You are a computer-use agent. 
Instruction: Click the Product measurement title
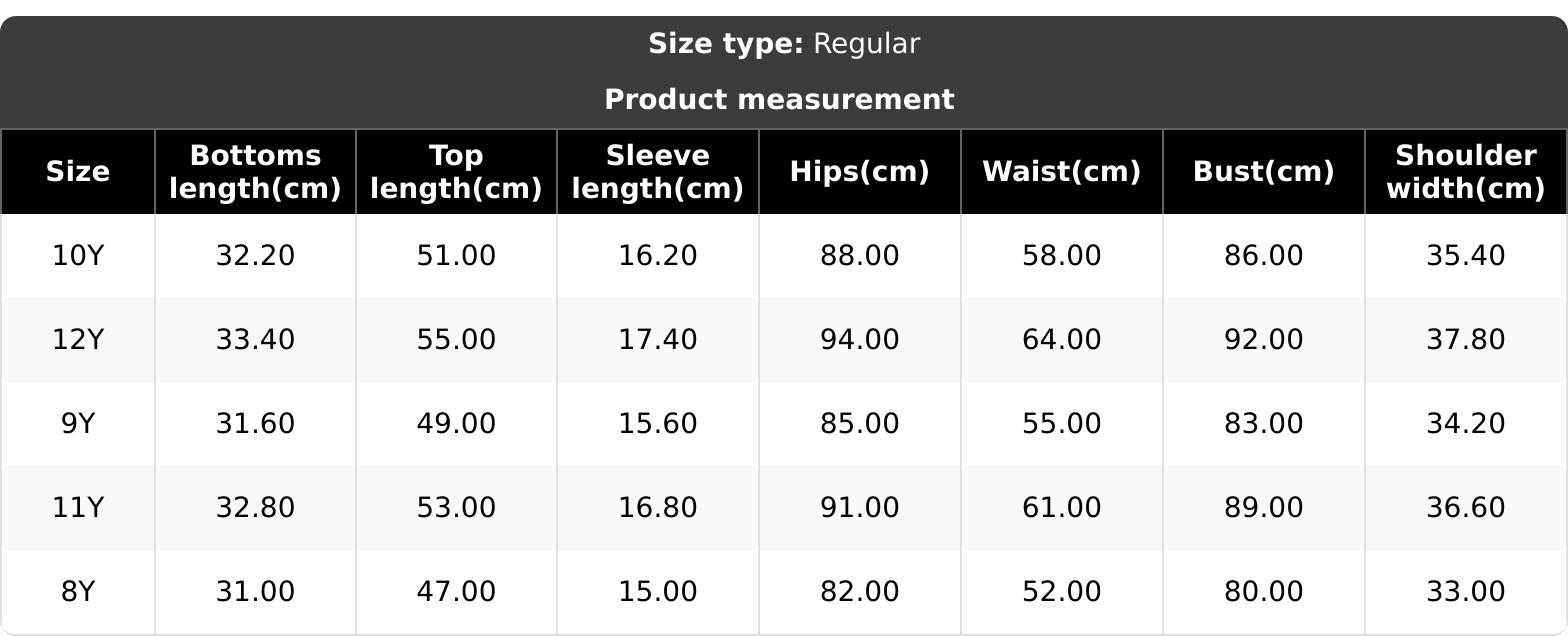tap(779, 100)
